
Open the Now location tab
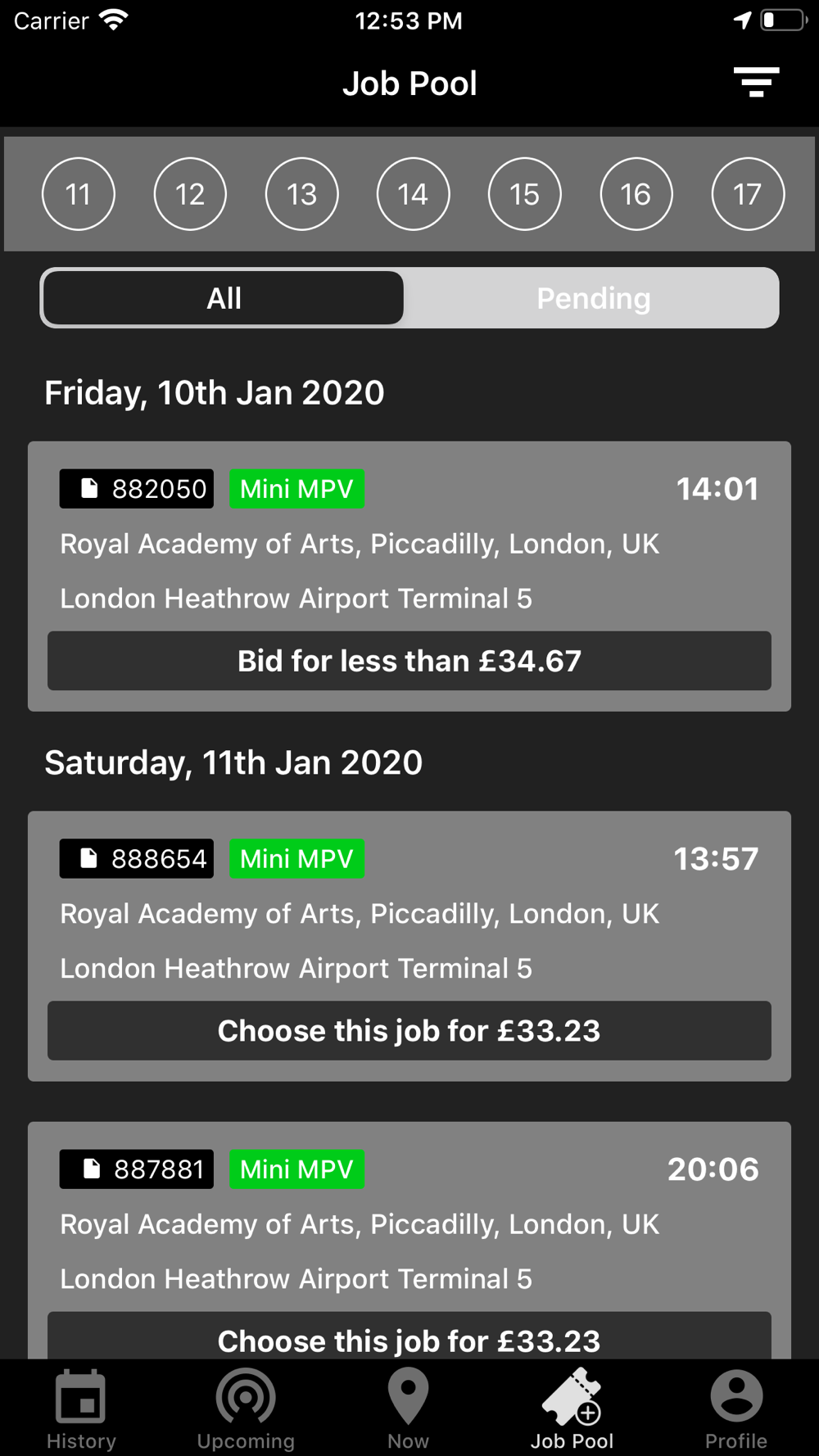[x=408, y=1410]
